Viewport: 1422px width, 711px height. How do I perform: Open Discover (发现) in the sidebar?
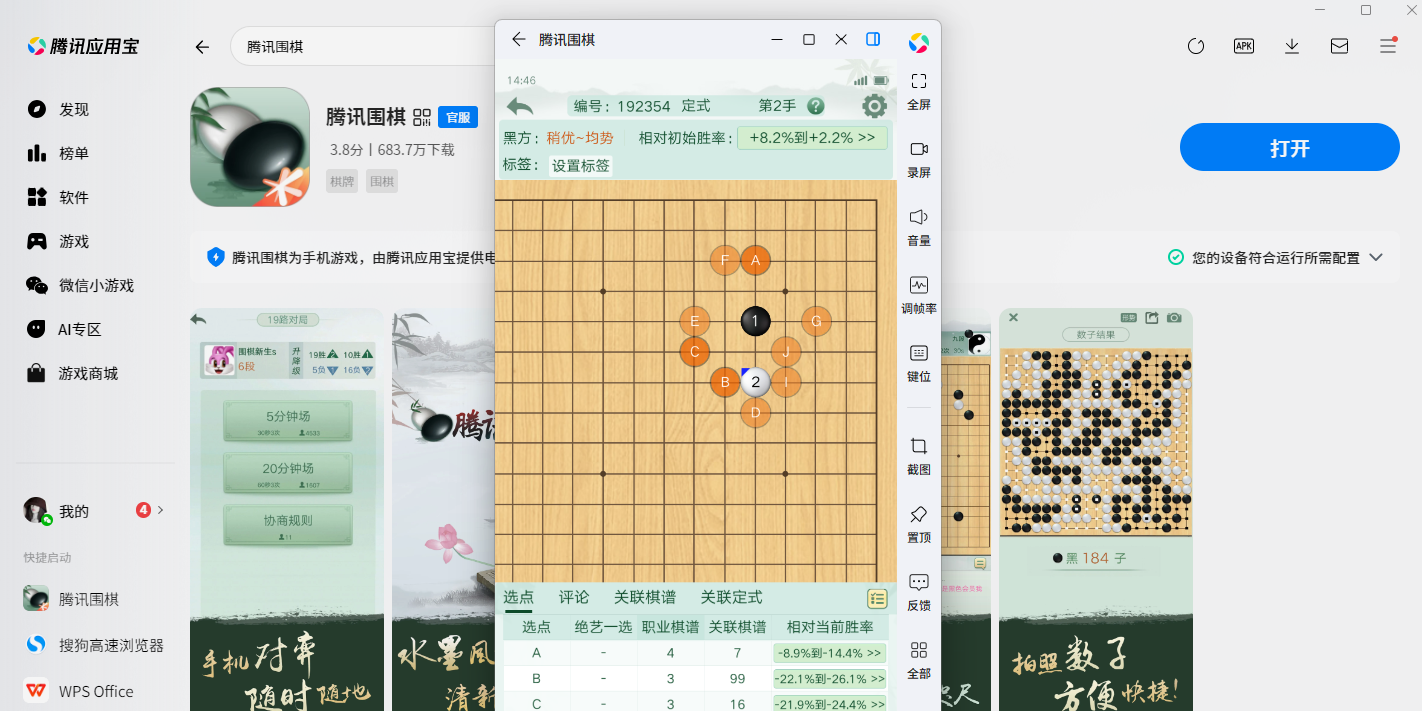point(58,109)
